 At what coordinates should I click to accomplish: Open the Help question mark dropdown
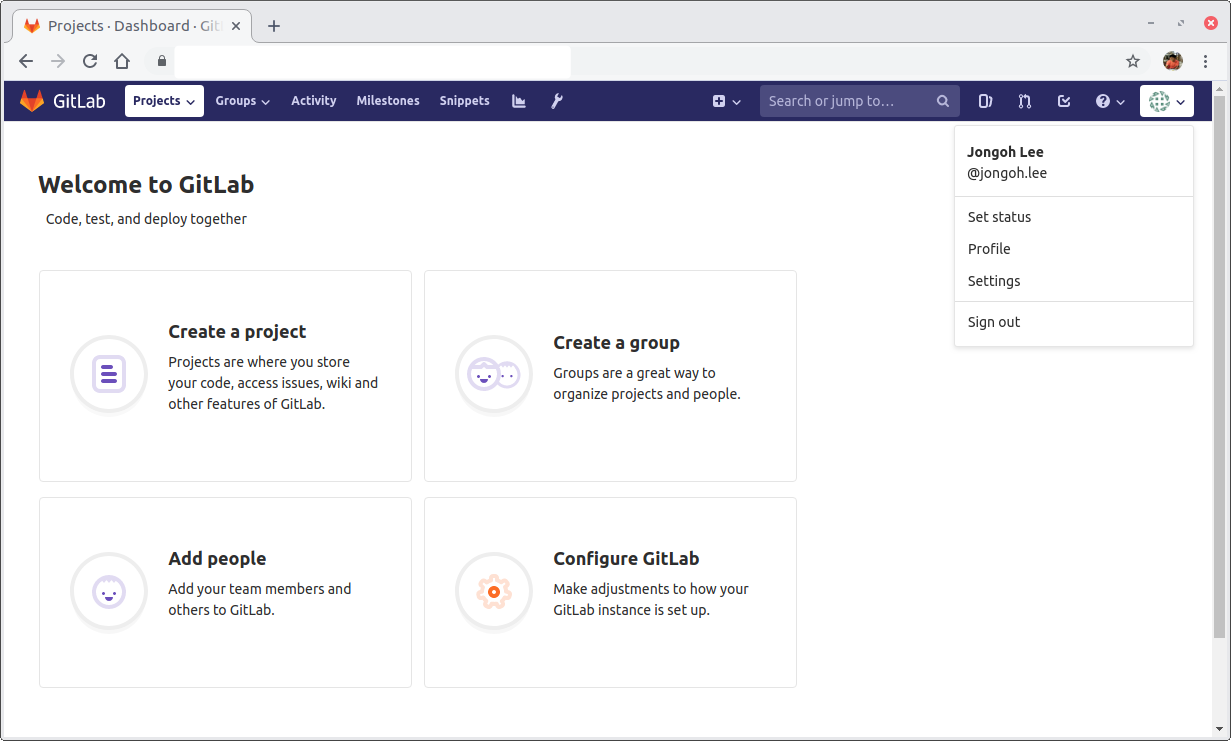click(1110, 101)
